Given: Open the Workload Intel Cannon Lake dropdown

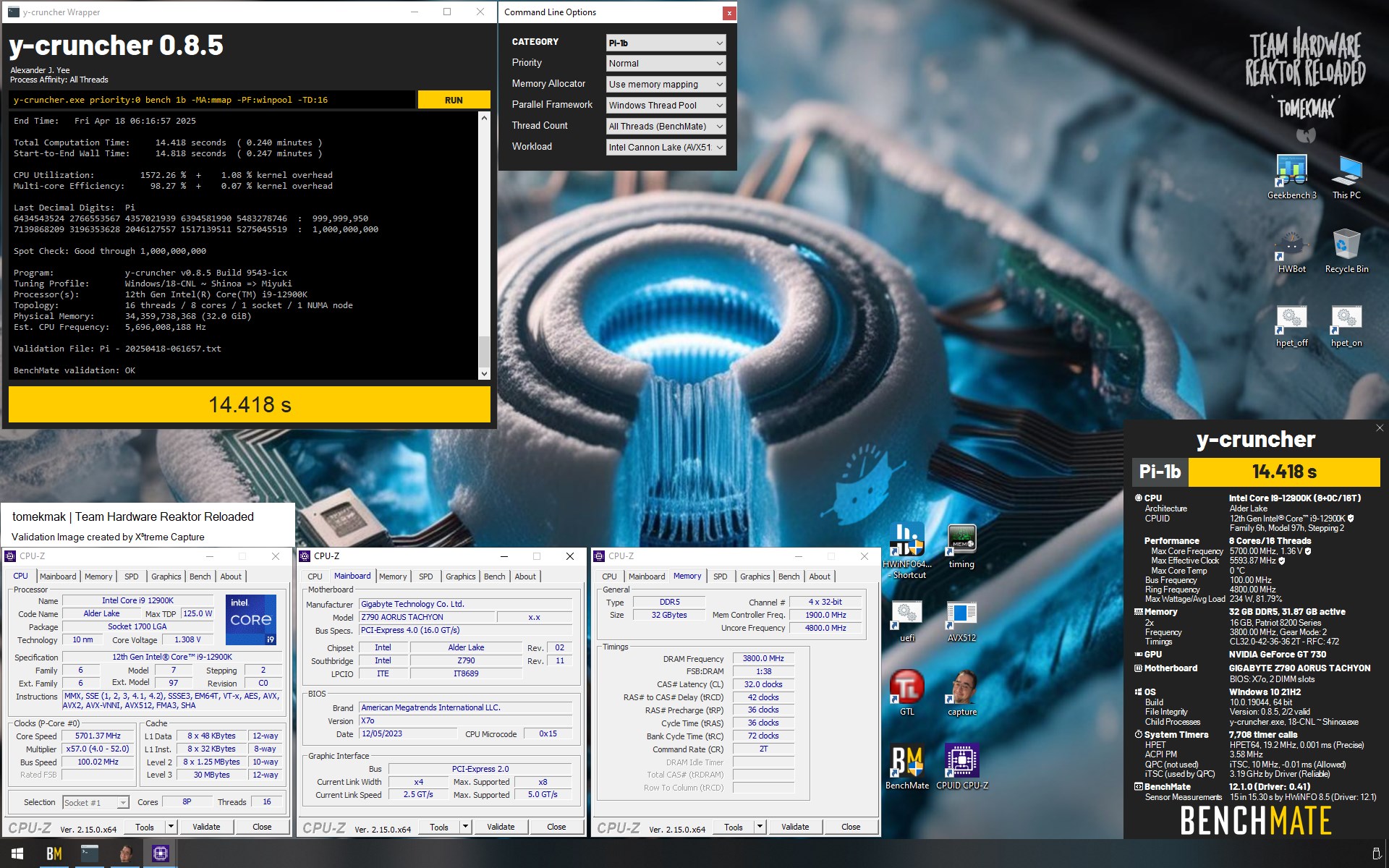Looking at the screenshot, I should pos(666,148).
